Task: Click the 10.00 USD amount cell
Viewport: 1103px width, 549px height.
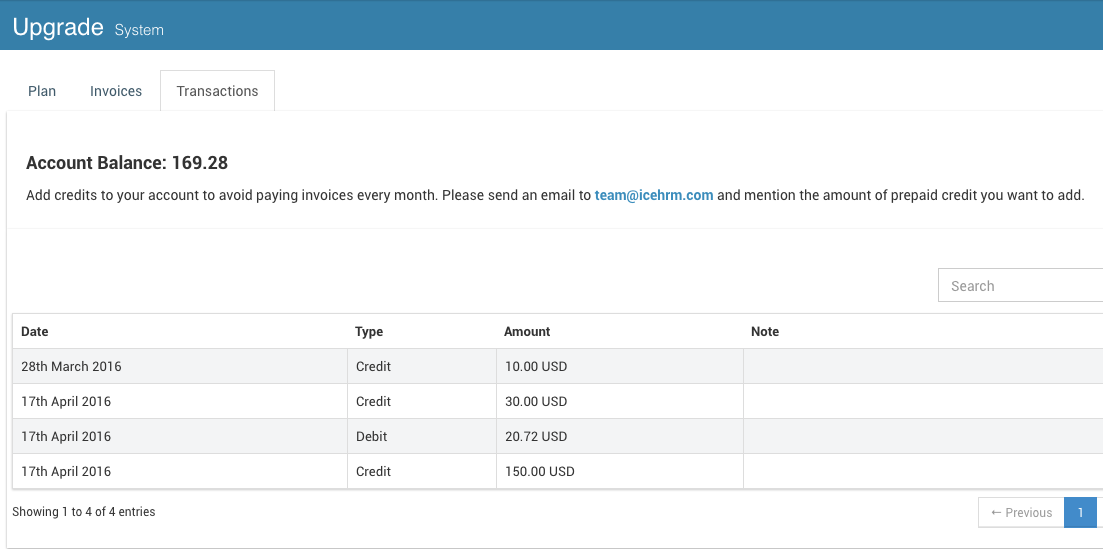Action: click(620, 367)
